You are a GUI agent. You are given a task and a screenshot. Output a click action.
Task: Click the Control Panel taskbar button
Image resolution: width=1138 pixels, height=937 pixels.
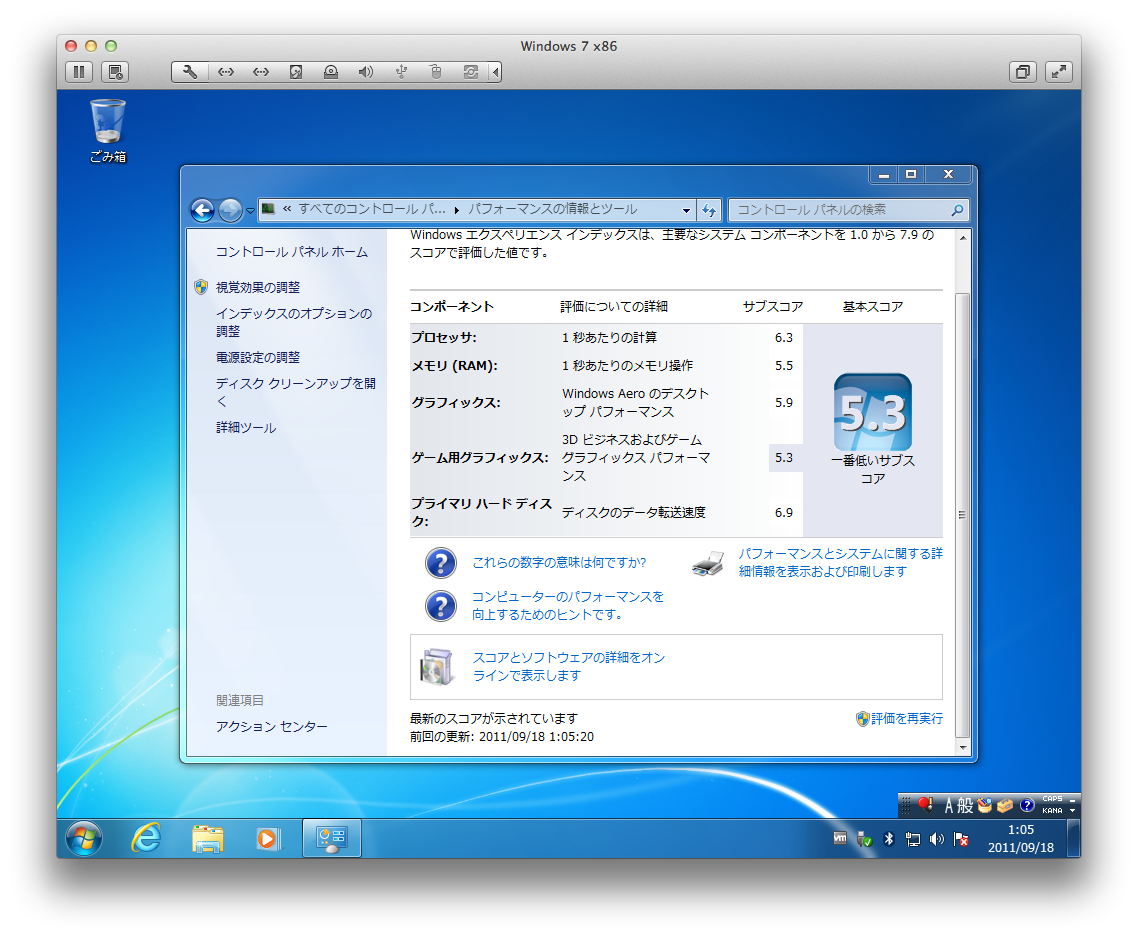coord(332,838)
